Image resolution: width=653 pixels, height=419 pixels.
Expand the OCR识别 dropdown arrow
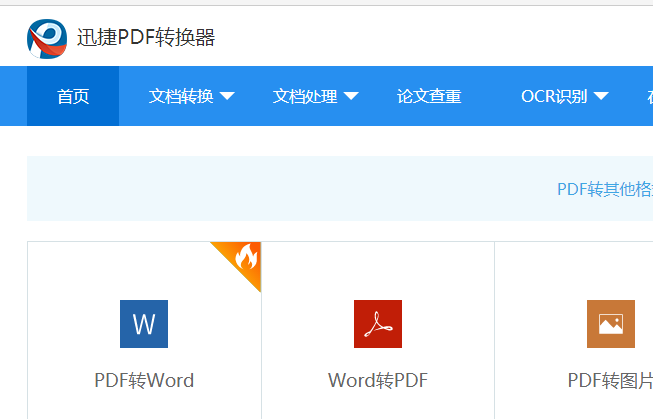tap(601, 96)
